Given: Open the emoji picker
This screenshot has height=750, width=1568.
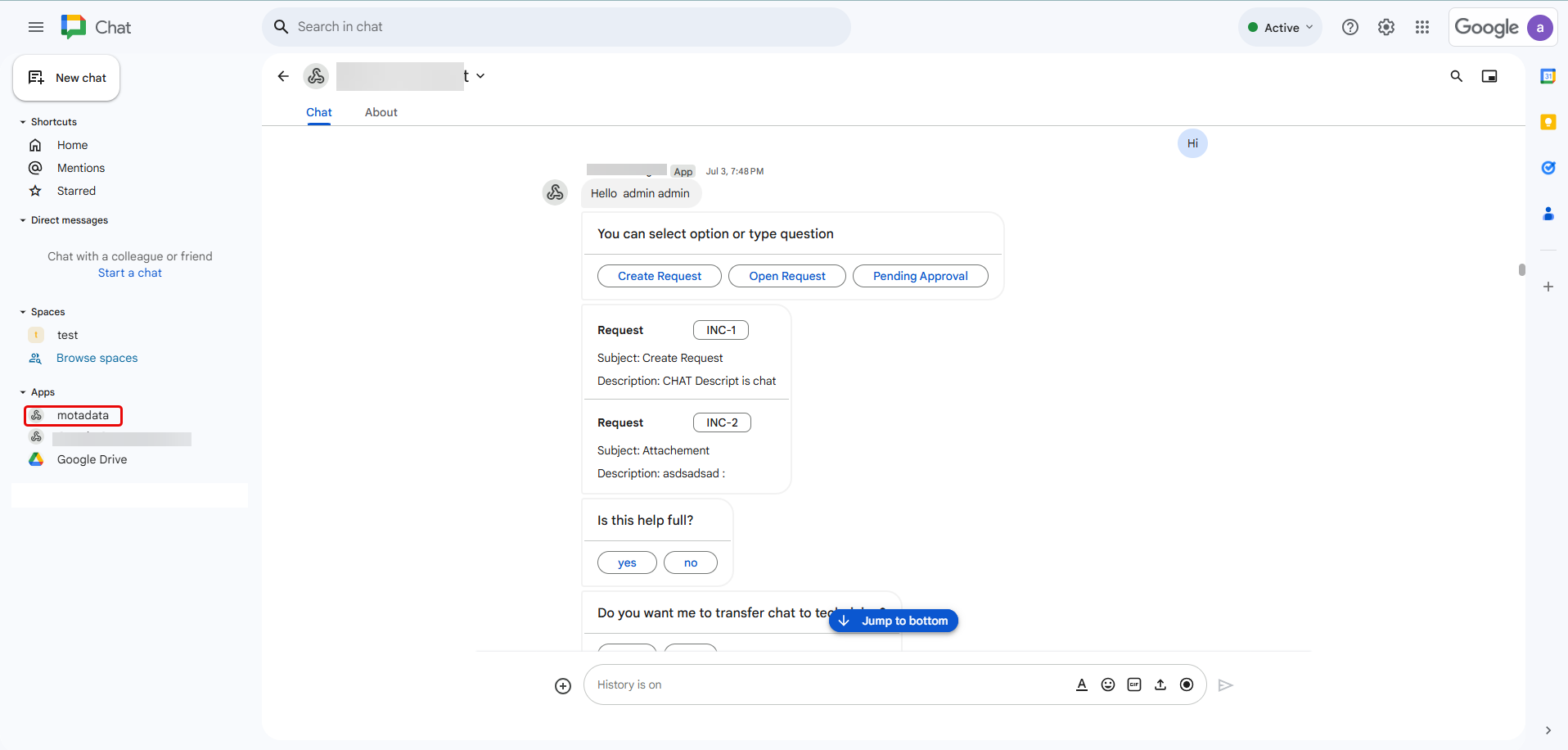Looking at the screenshot, I should pyautogui.click(x=1107, y=684).
